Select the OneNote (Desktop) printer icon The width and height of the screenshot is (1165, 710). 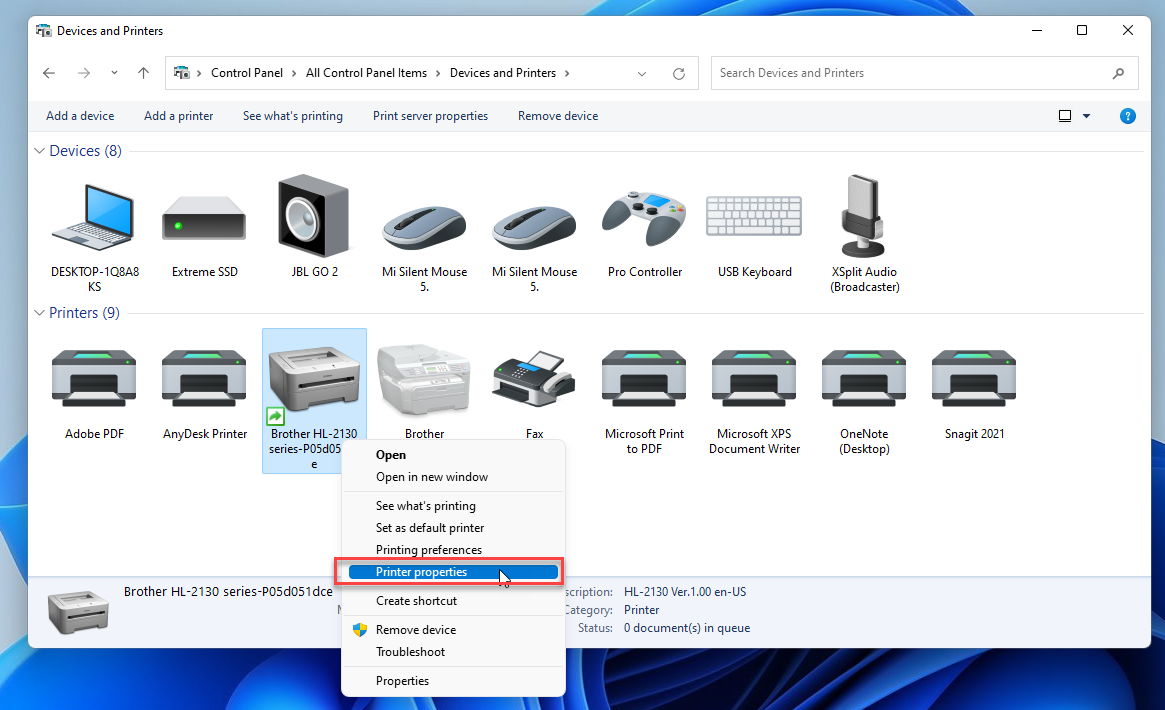[863, 379]
